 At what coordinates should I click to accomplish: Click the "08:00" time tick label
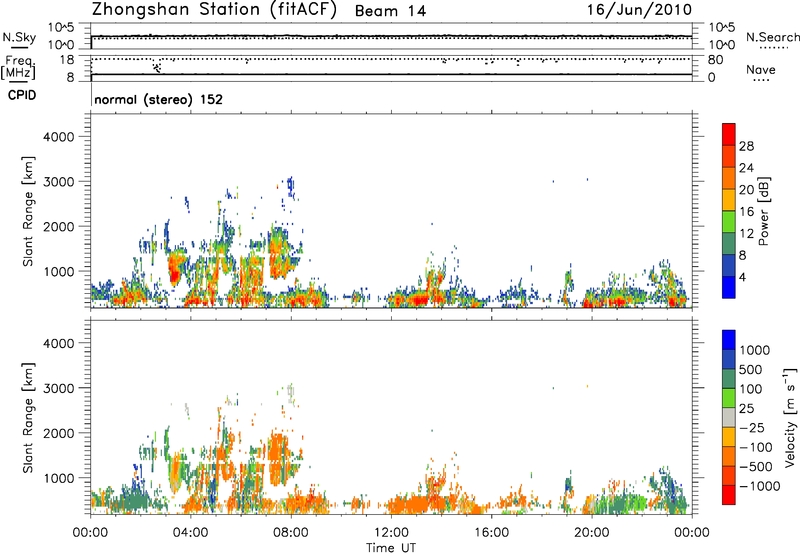(x=291, y=533)
